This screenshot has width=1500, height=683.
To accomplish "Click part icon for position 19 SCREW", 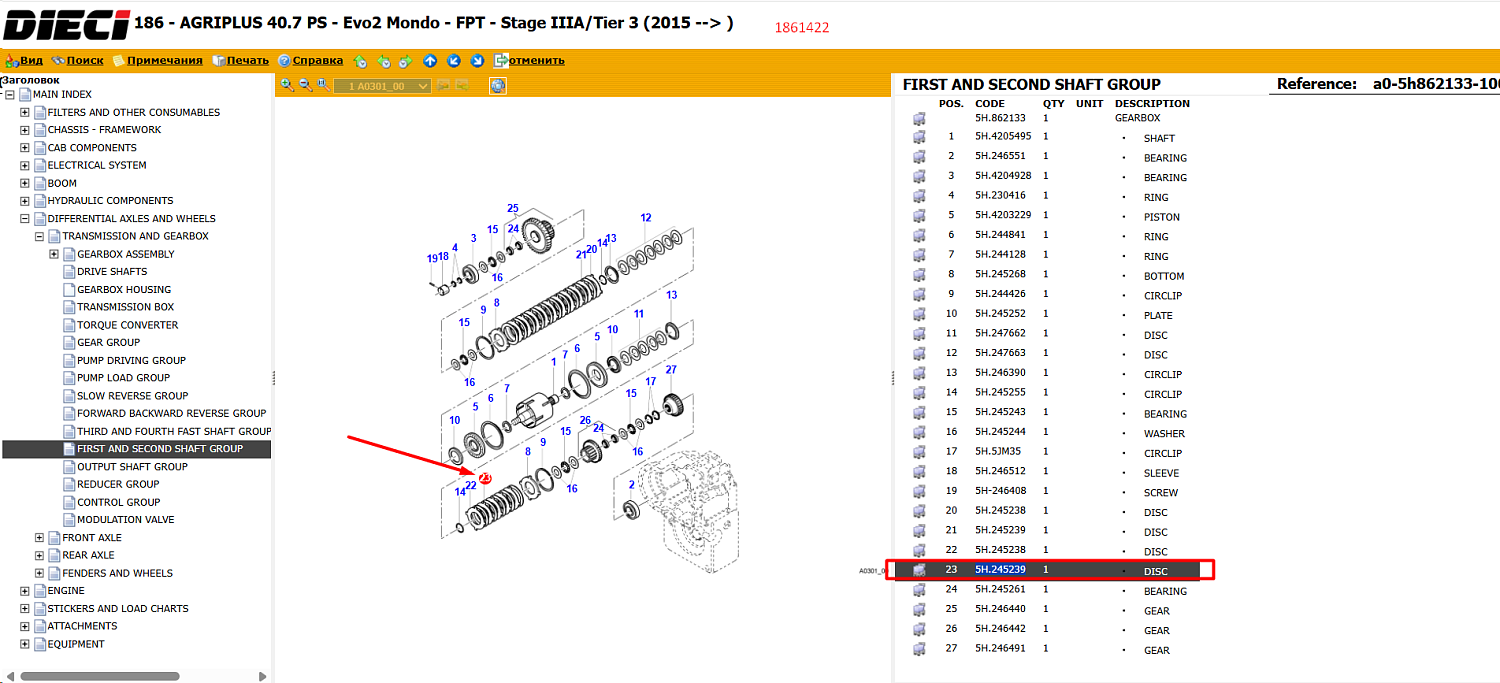I will coord(919,492).
